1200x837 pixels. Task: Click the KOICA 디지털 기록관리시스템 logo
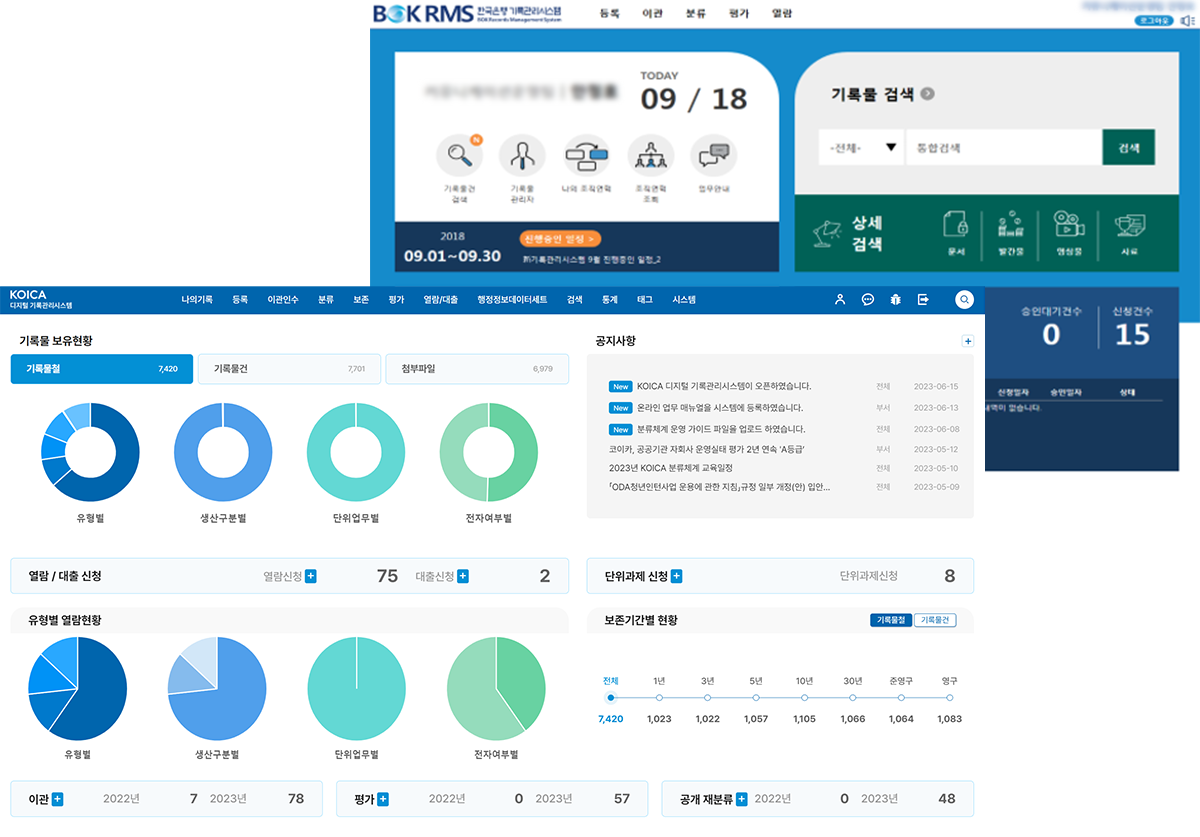[41, 299]
